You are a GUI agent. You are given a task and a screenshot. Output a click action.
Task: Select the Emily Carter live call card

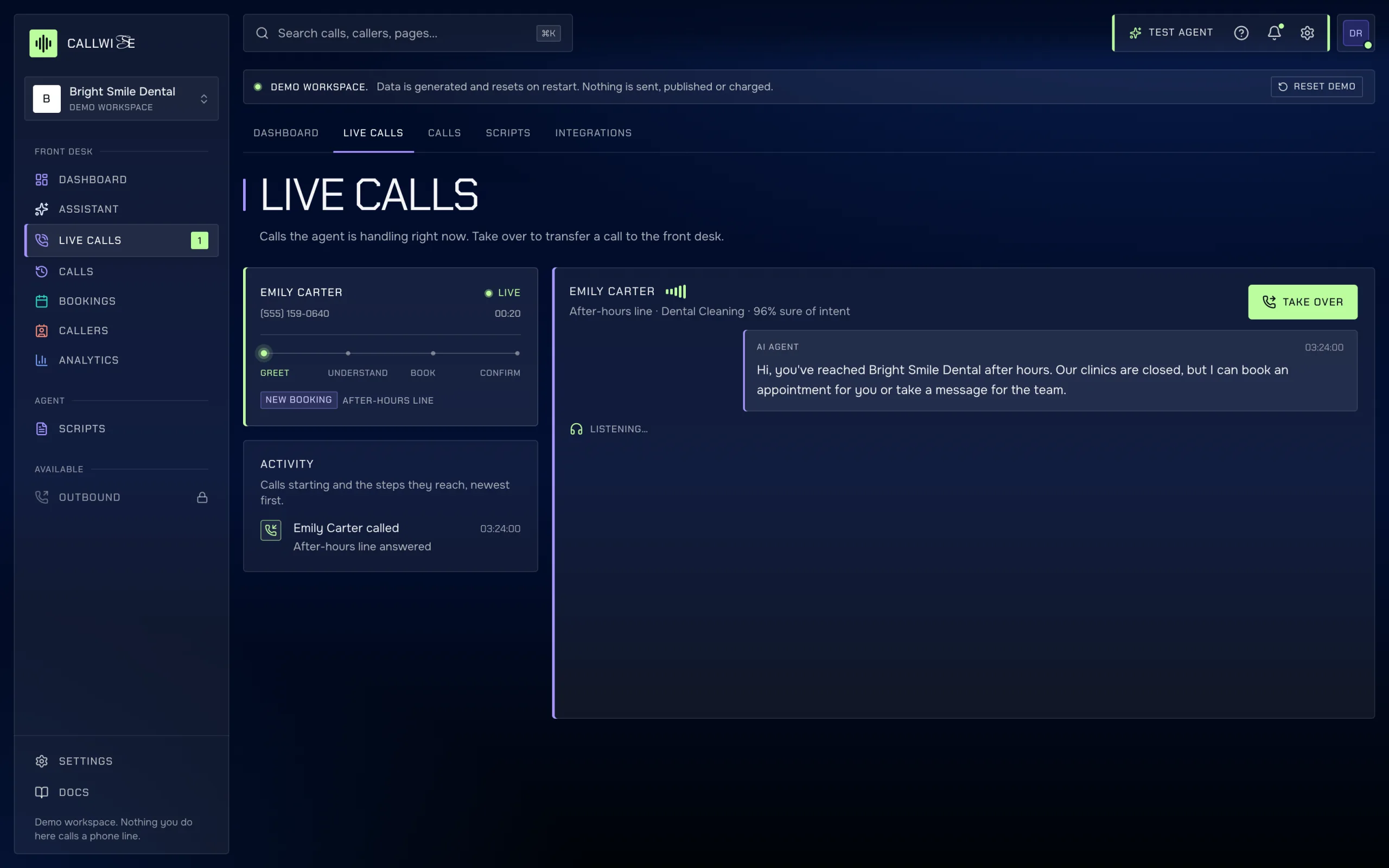coord(391,347)
